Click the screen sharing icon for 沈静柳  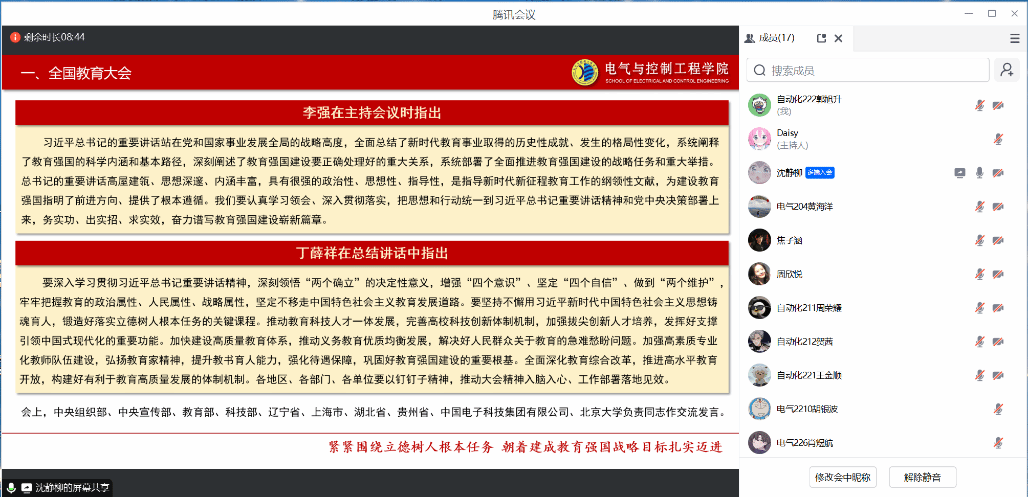[960, 172]
